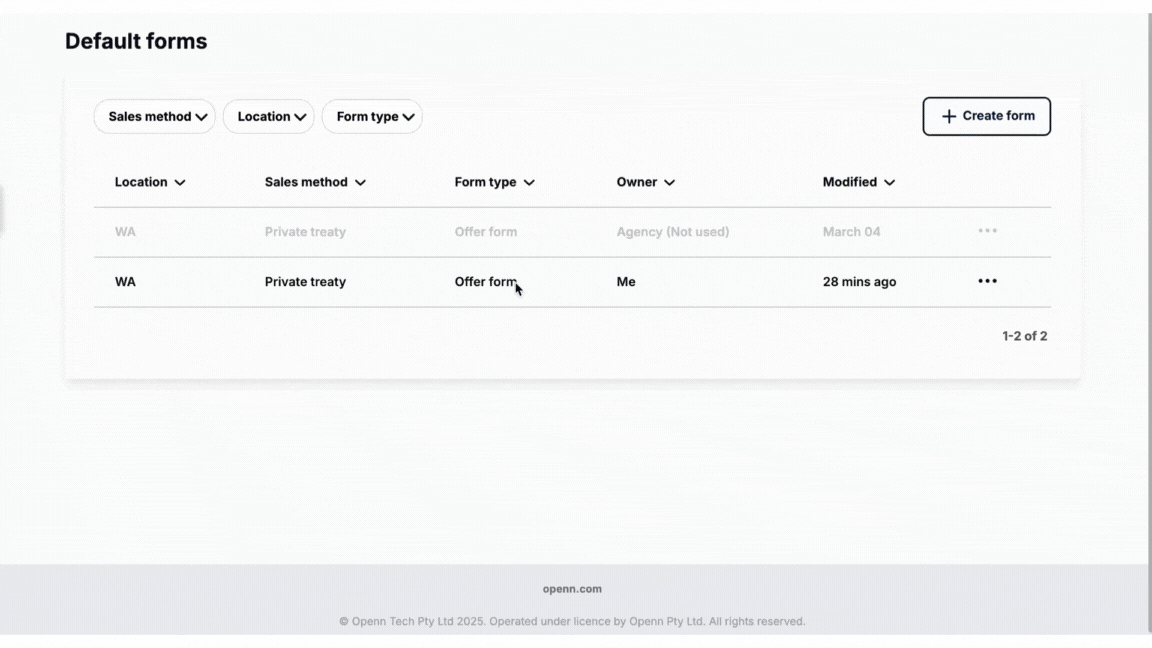Click the bold Private treaty row entry
This screenshot has width=1152, height=648.
click(x=305, y=282)
